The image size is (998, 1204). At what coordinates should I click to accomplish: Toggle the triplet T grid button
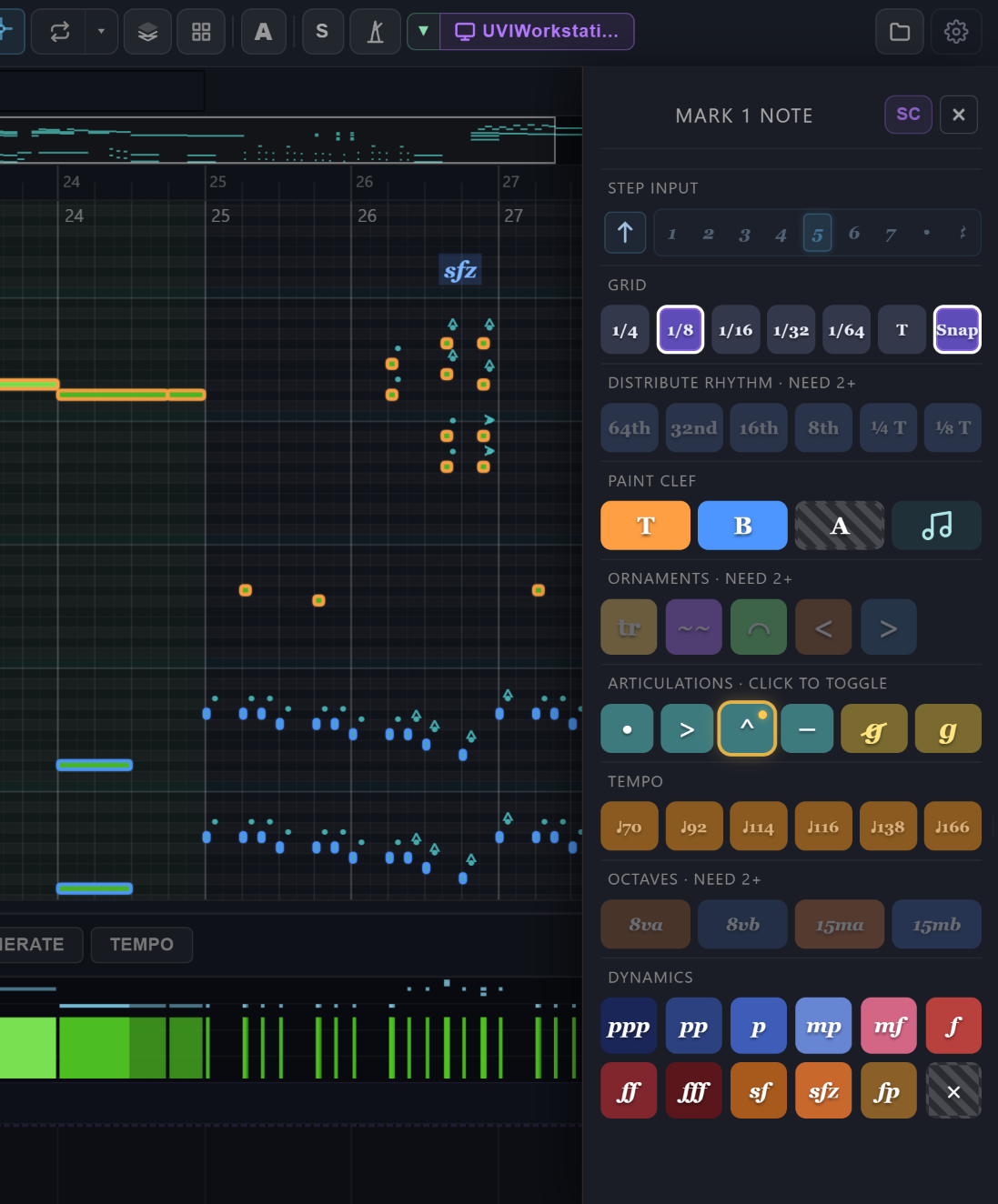click(x=902, y=330)
